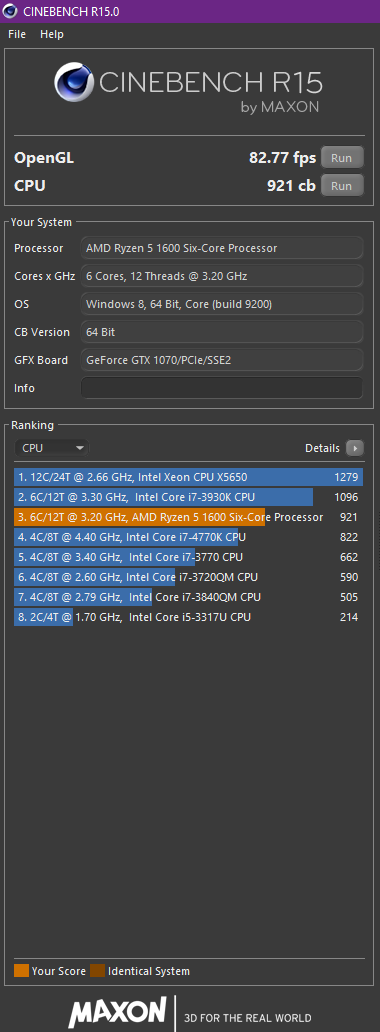Open the Help menu

51,34
